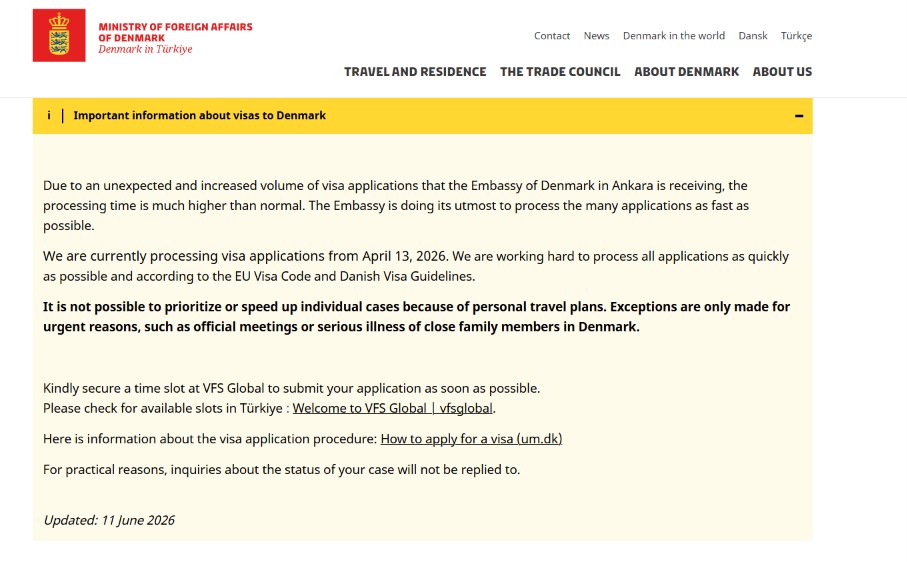Click the Ministry of Foreign Affairs of Denmark title
Image resolution: width=907 pixels, height=562 pixels.
coord(175,32)
